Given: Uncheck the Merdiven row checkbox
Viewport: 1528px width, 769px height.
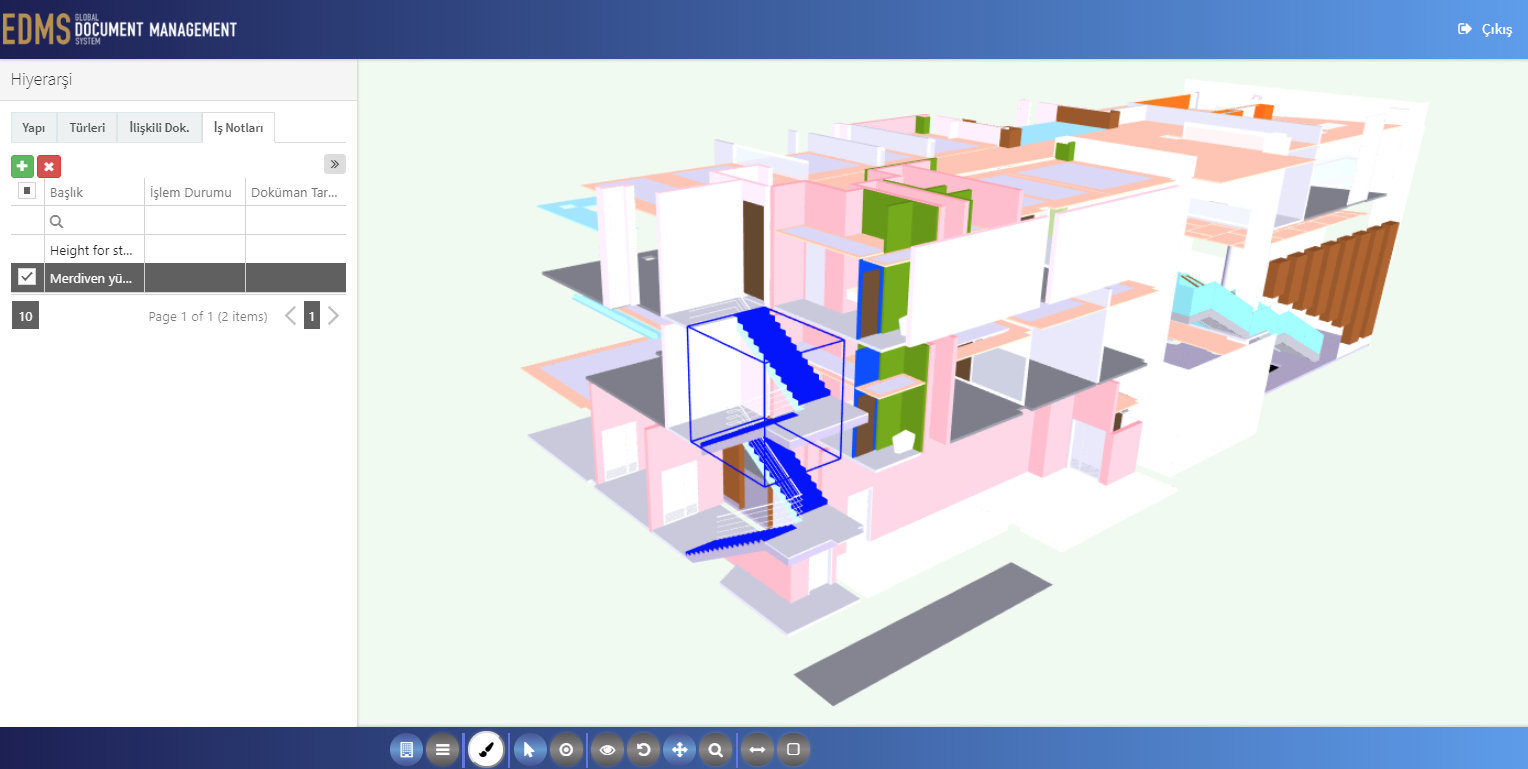Looking at the screenshot, I should click(x=27, y=277).
